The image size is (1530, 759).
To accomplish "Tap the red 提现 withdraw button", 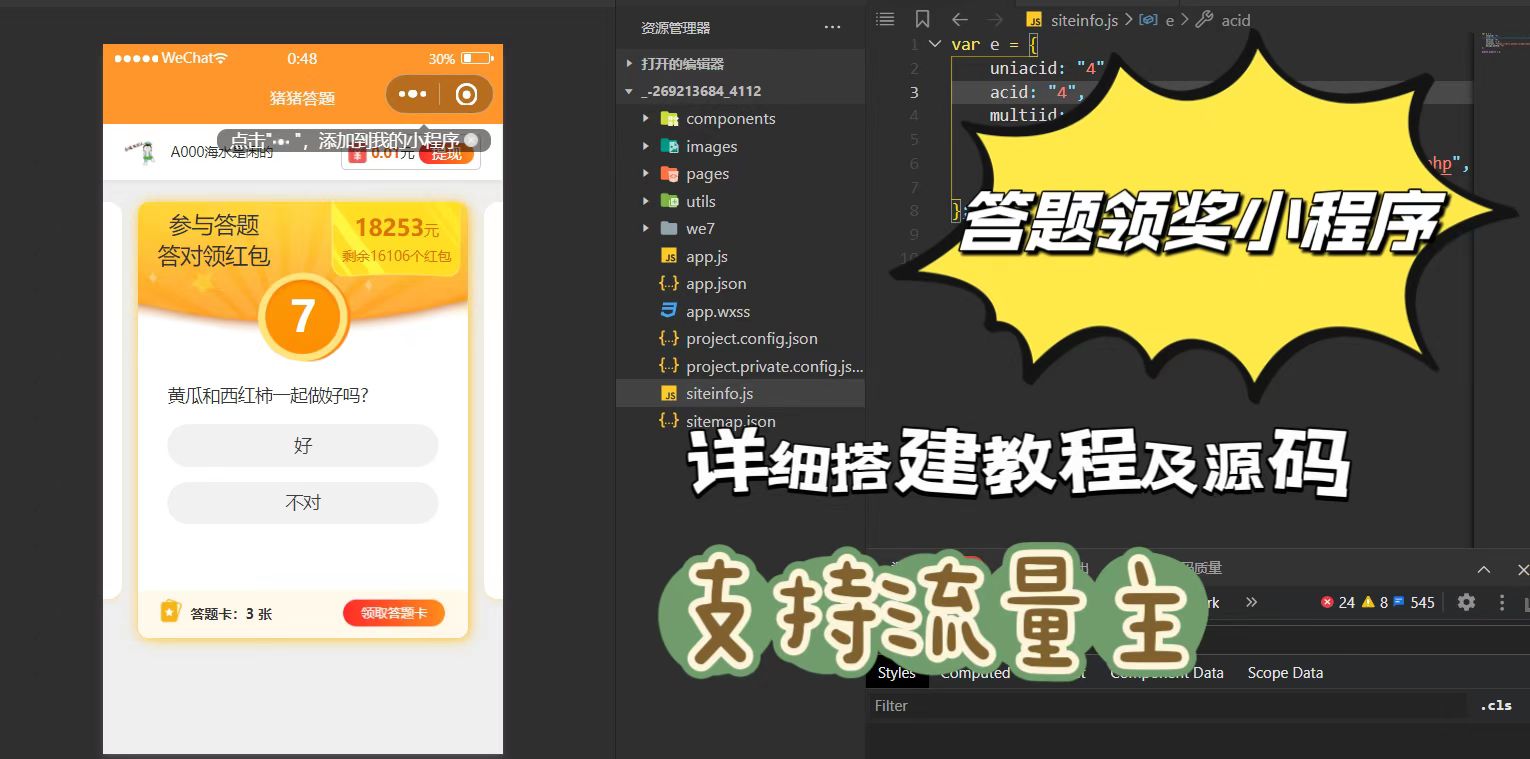I will (x=446, y=153).
